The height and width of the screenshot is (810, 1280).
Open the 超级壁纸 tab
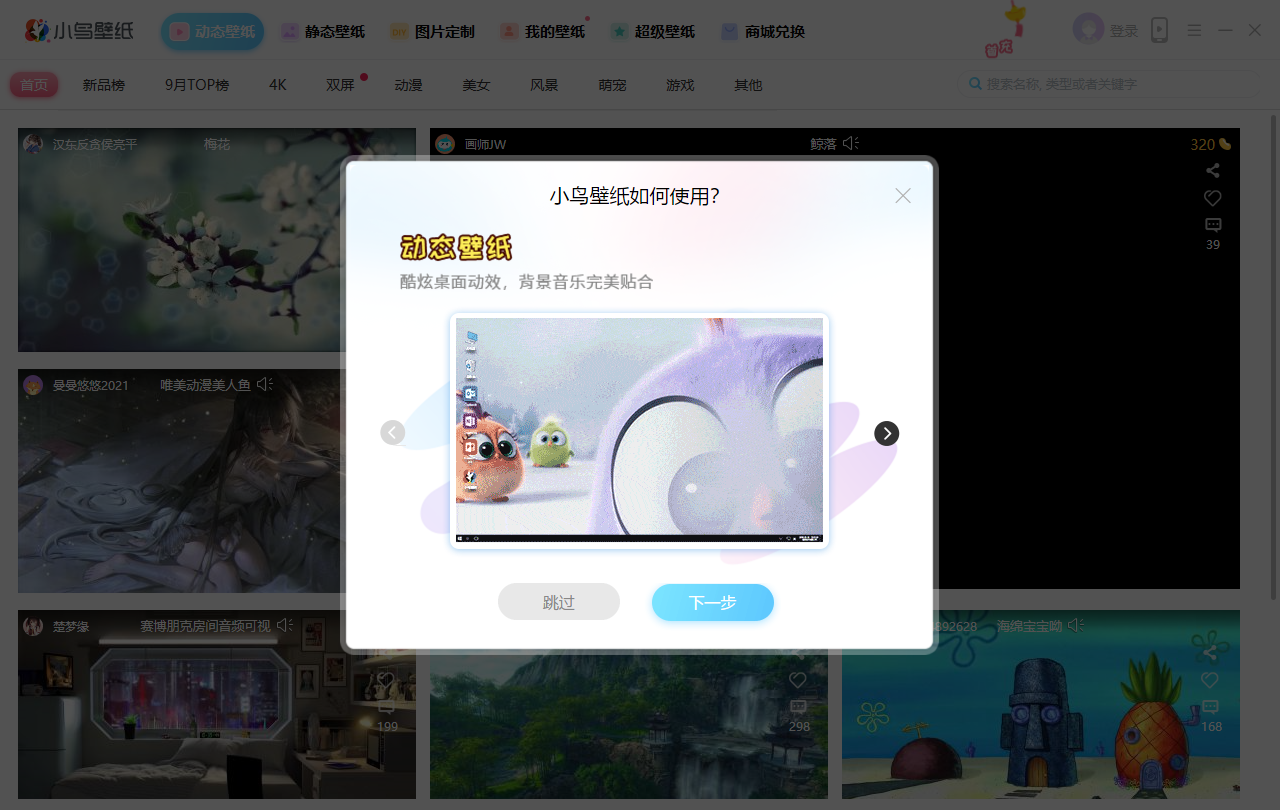pos(653,32)
